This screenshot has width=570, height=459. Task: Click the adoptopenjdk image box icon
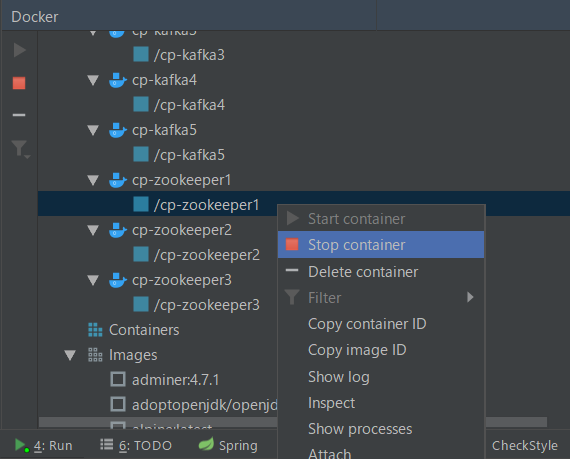click(118, 404)
